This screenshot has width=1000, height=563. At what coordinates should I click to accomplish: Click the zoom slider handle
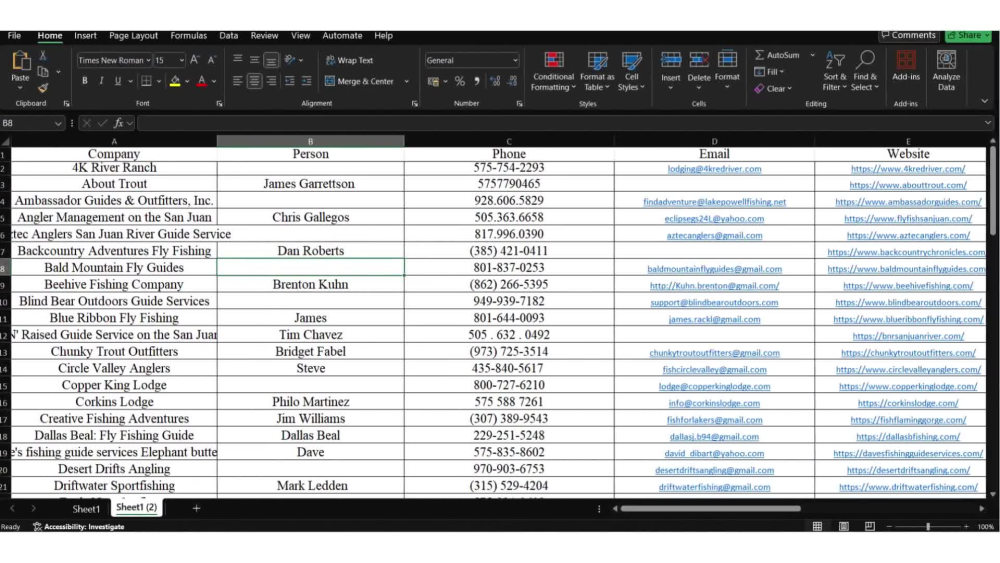pos(928,527)
